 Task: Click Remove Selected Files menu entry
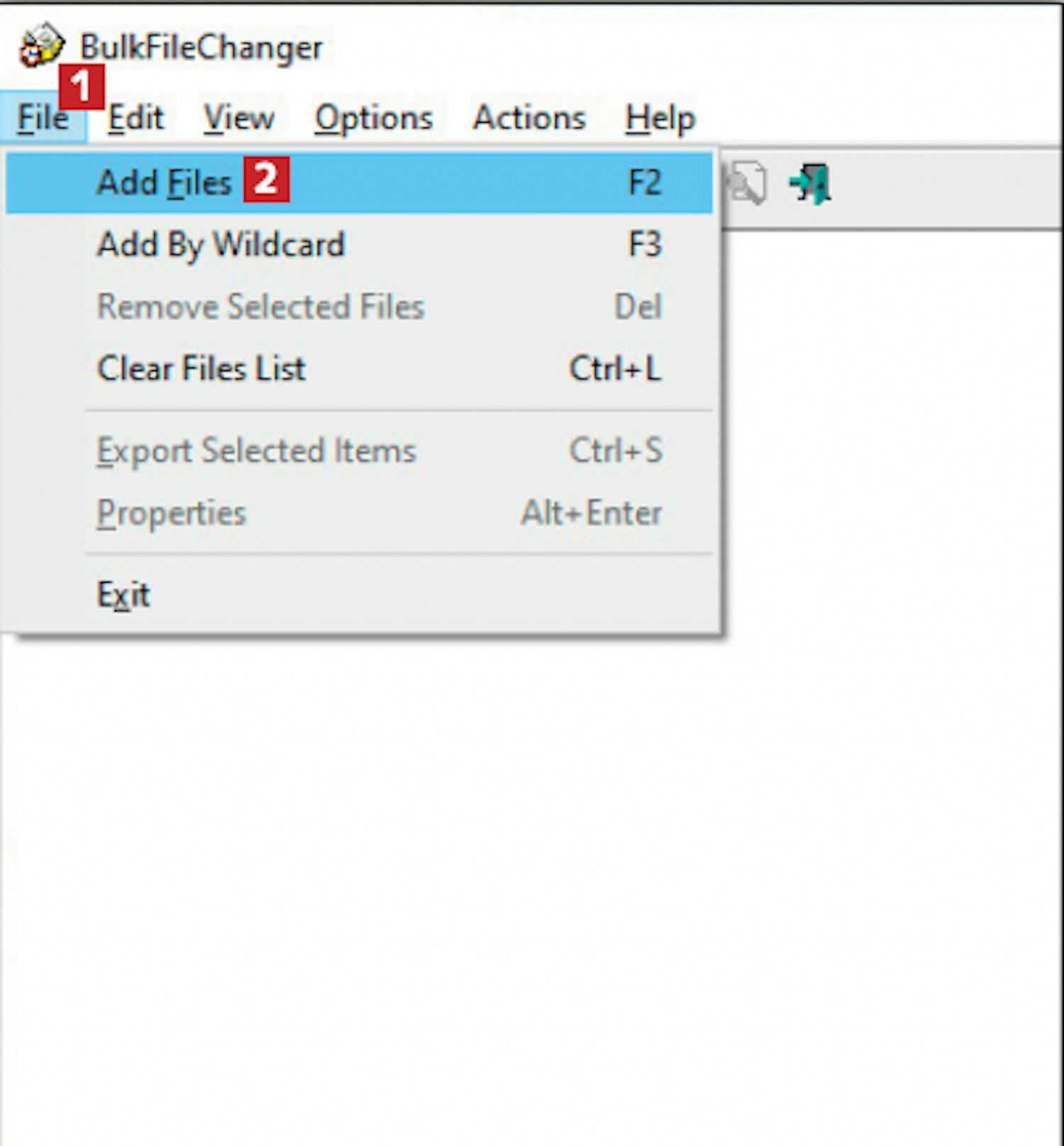359,307
